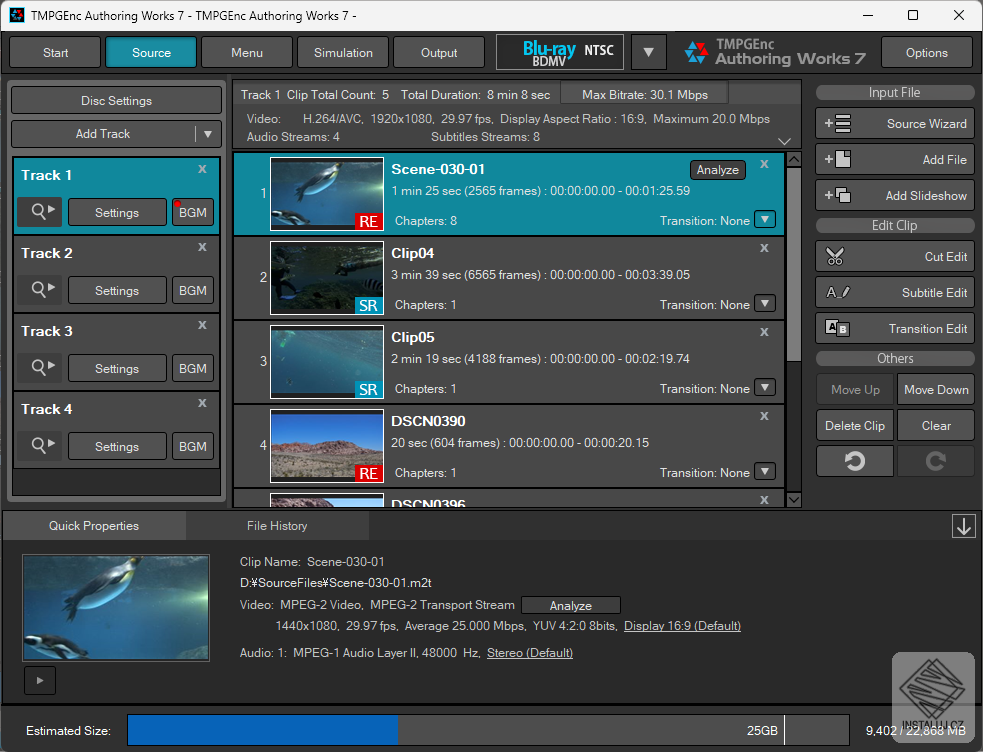The width and height of the screenshot is (983, 752).
Task: Open Transition dropdown for DSCN0390
Action: click(x=765, y=472)
